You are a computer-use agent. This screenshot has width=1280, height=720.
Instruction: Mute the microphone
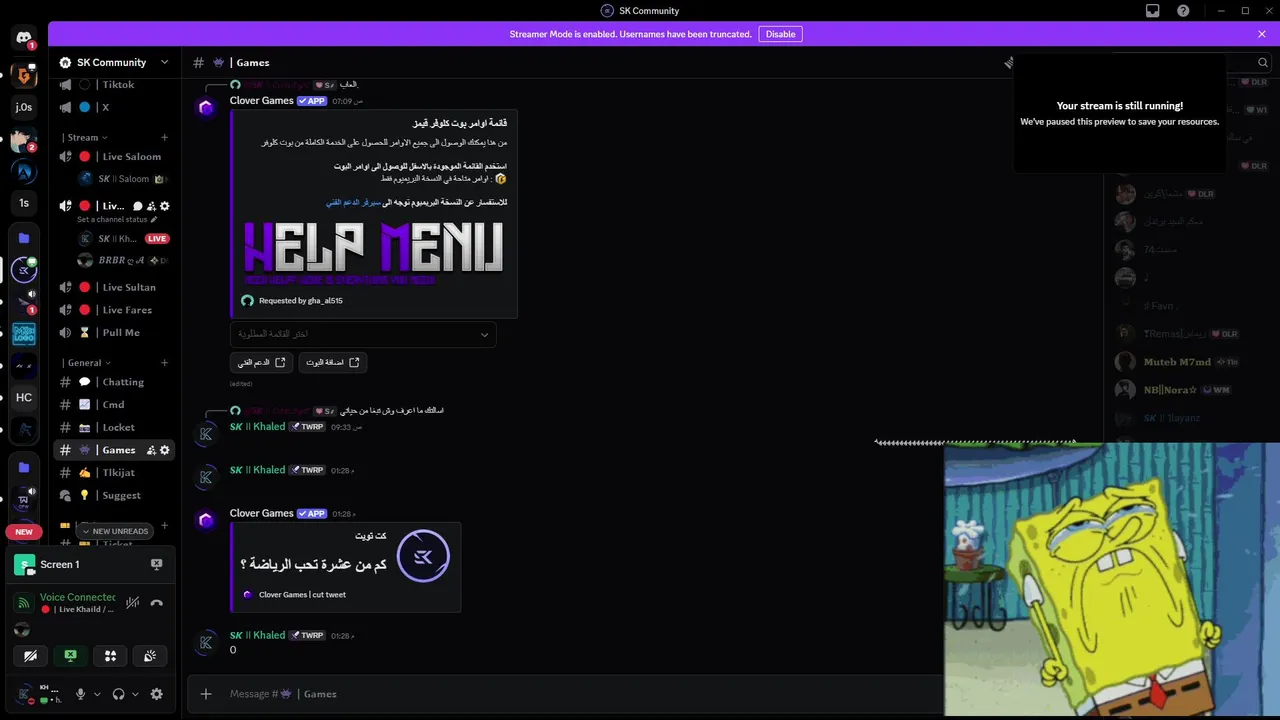(81, 694)
